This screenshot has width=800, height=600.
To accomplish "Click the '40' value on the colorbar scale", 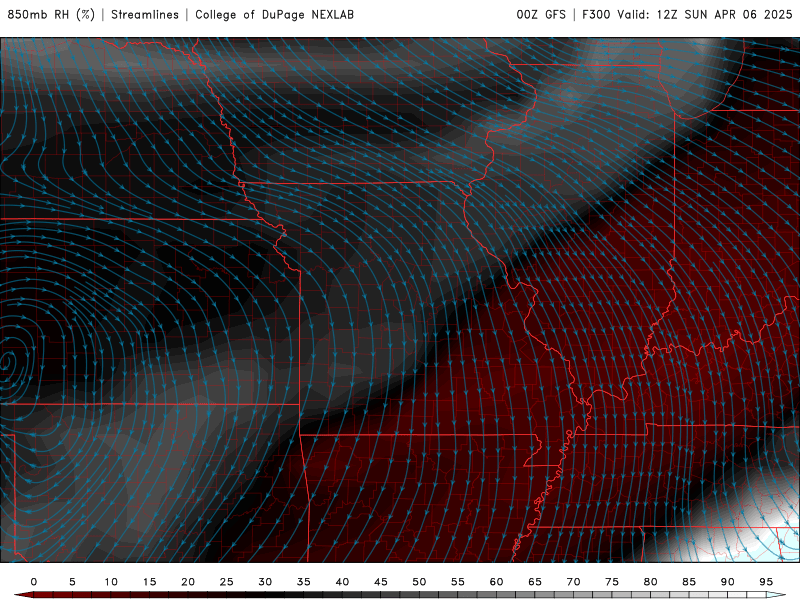I will (x=342, y=582).
